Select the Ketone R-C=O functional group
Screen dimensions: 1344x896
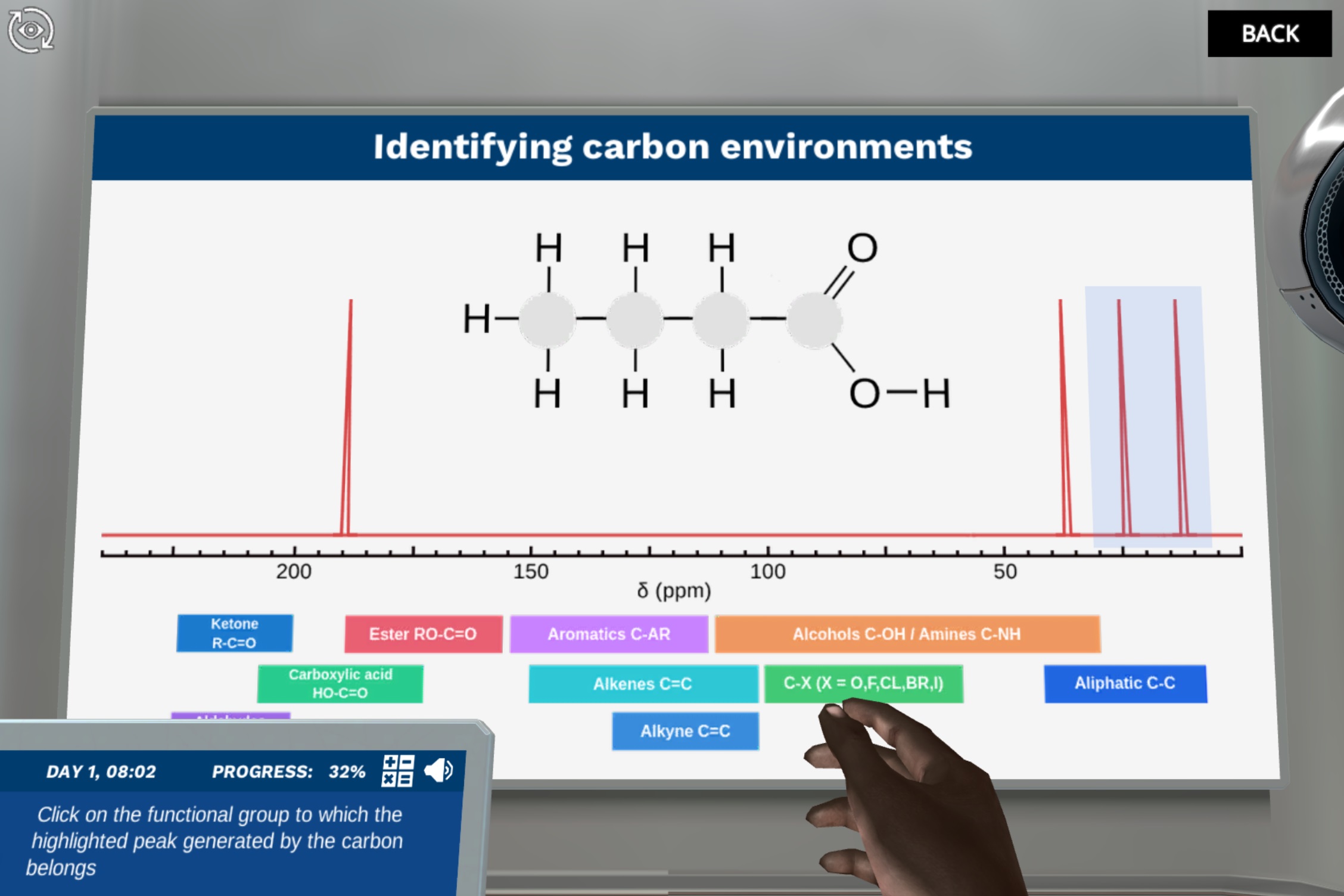[234, 633]
